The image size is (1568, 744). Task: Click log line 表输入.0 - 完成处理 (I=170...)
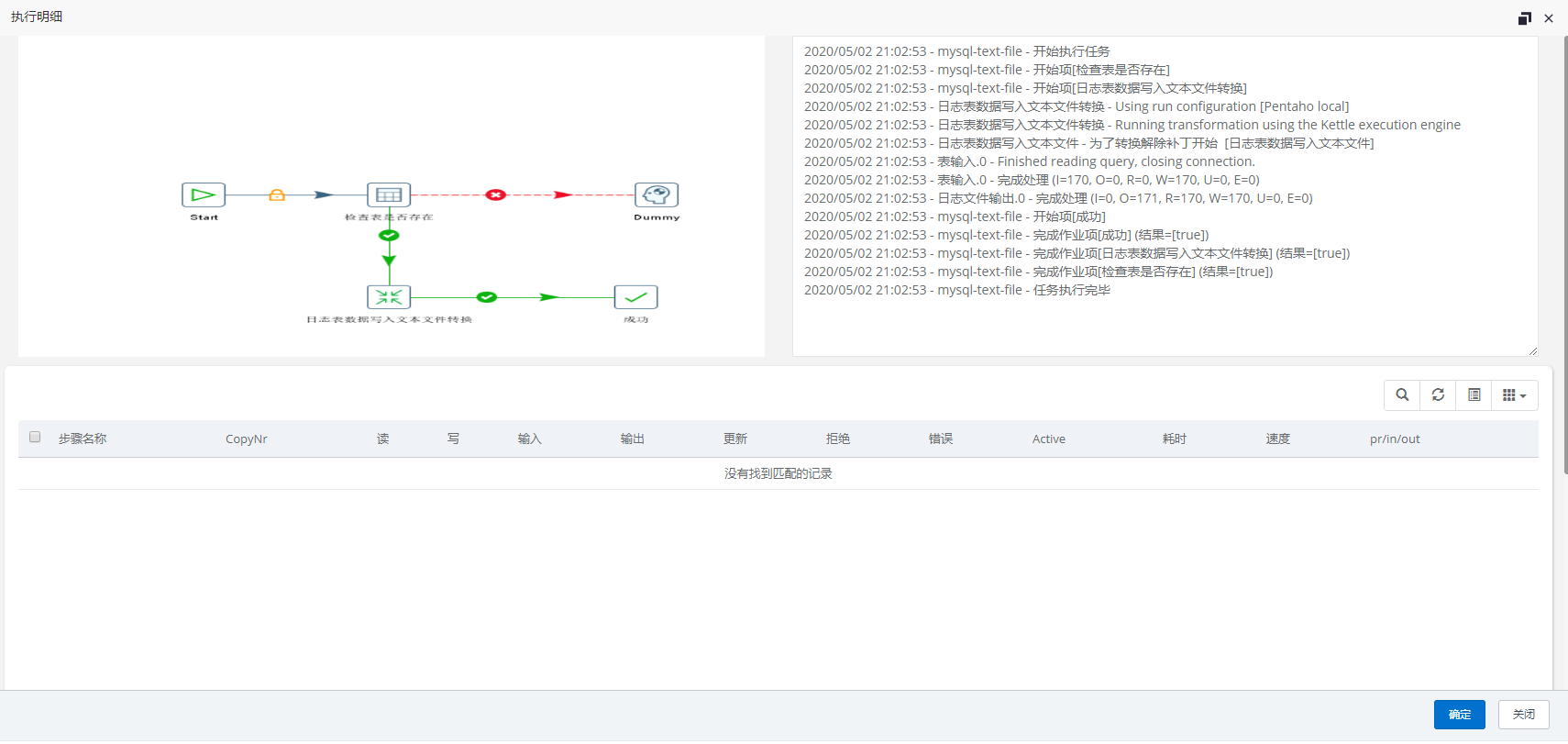tap(1032, 180)
